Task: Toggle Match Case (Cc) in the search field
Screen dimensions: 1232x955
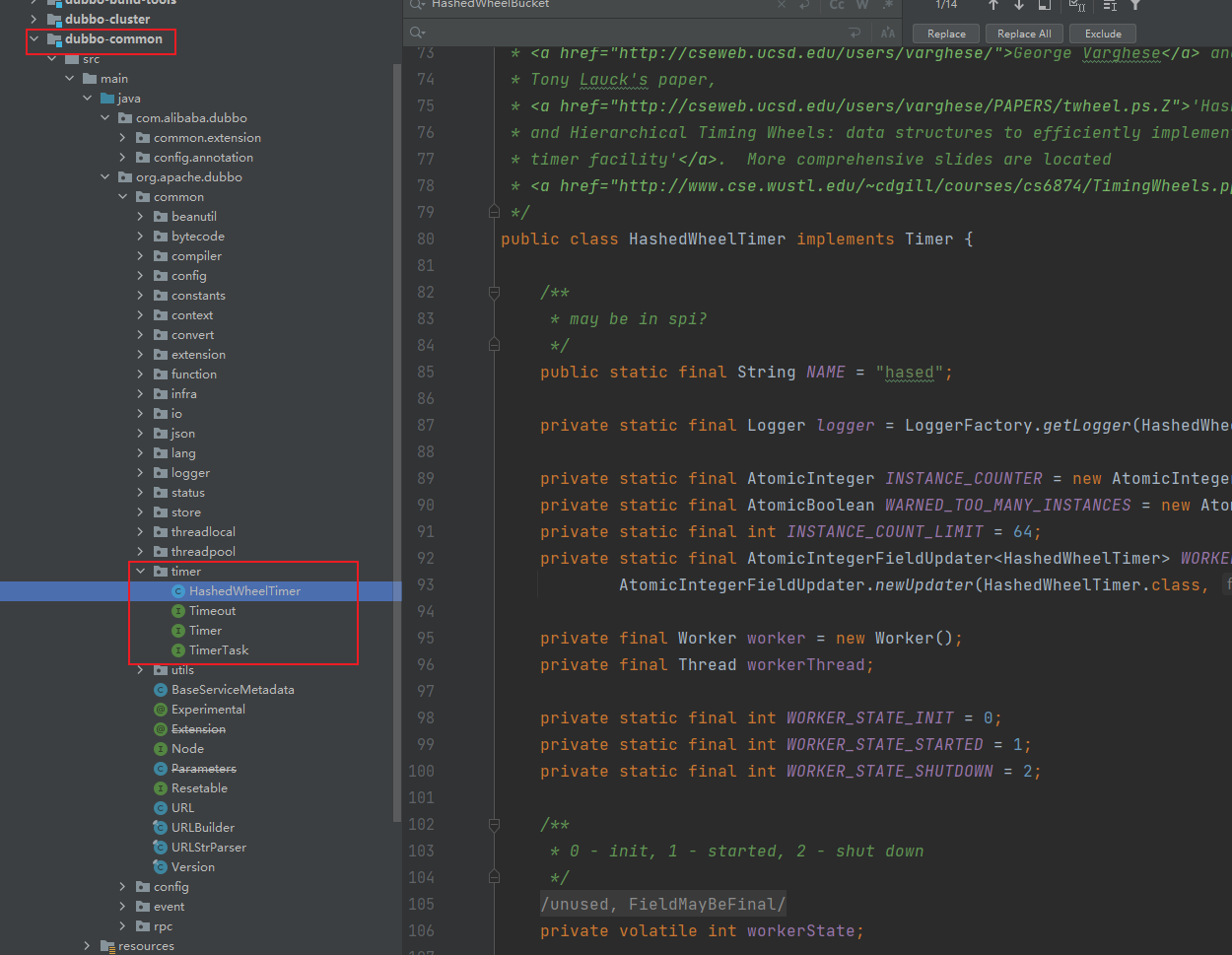Action: [837, 5]
